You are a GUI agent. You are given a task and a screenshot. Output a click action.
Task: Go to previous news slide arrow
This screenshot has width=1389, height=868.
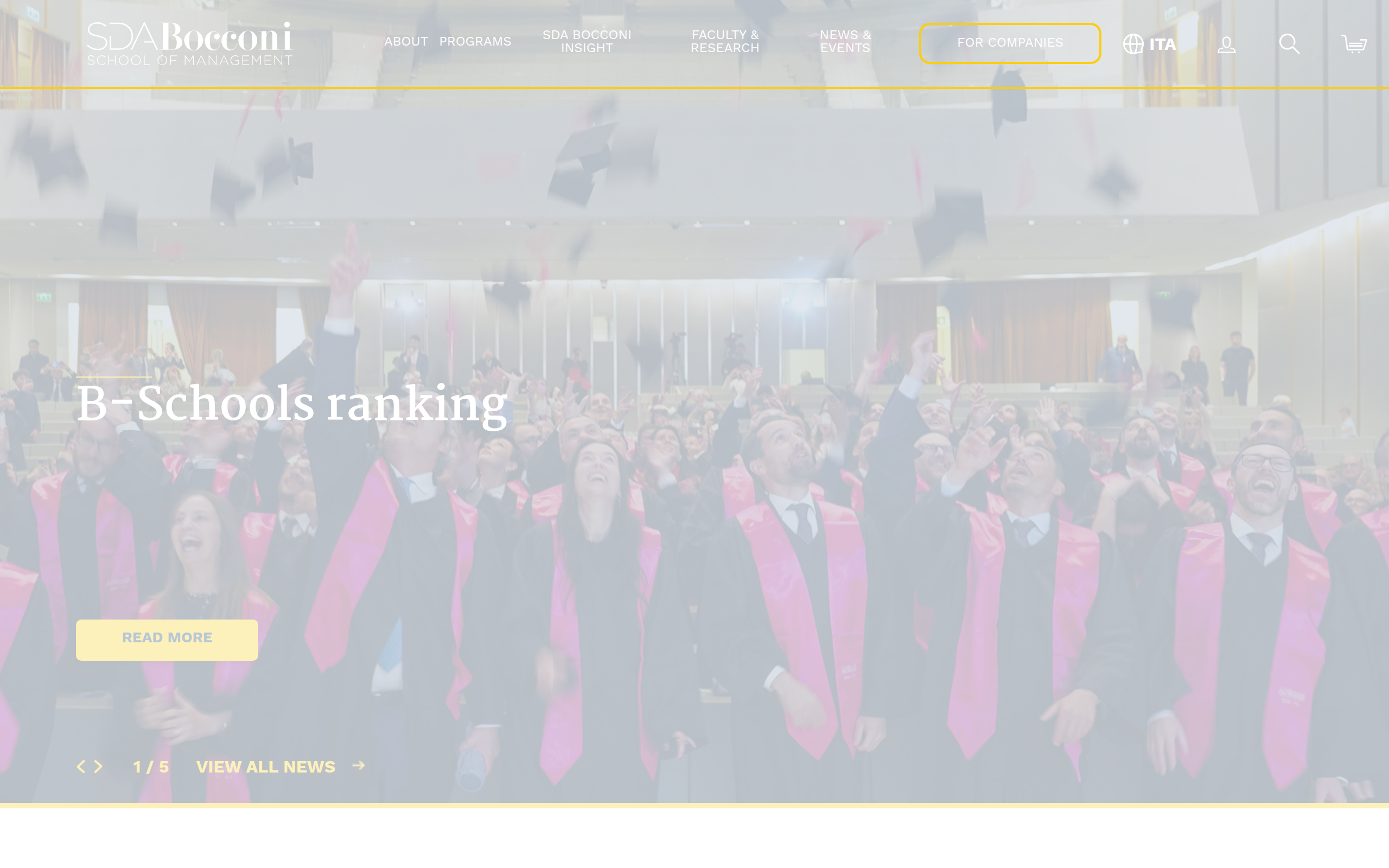pos(81,767)
